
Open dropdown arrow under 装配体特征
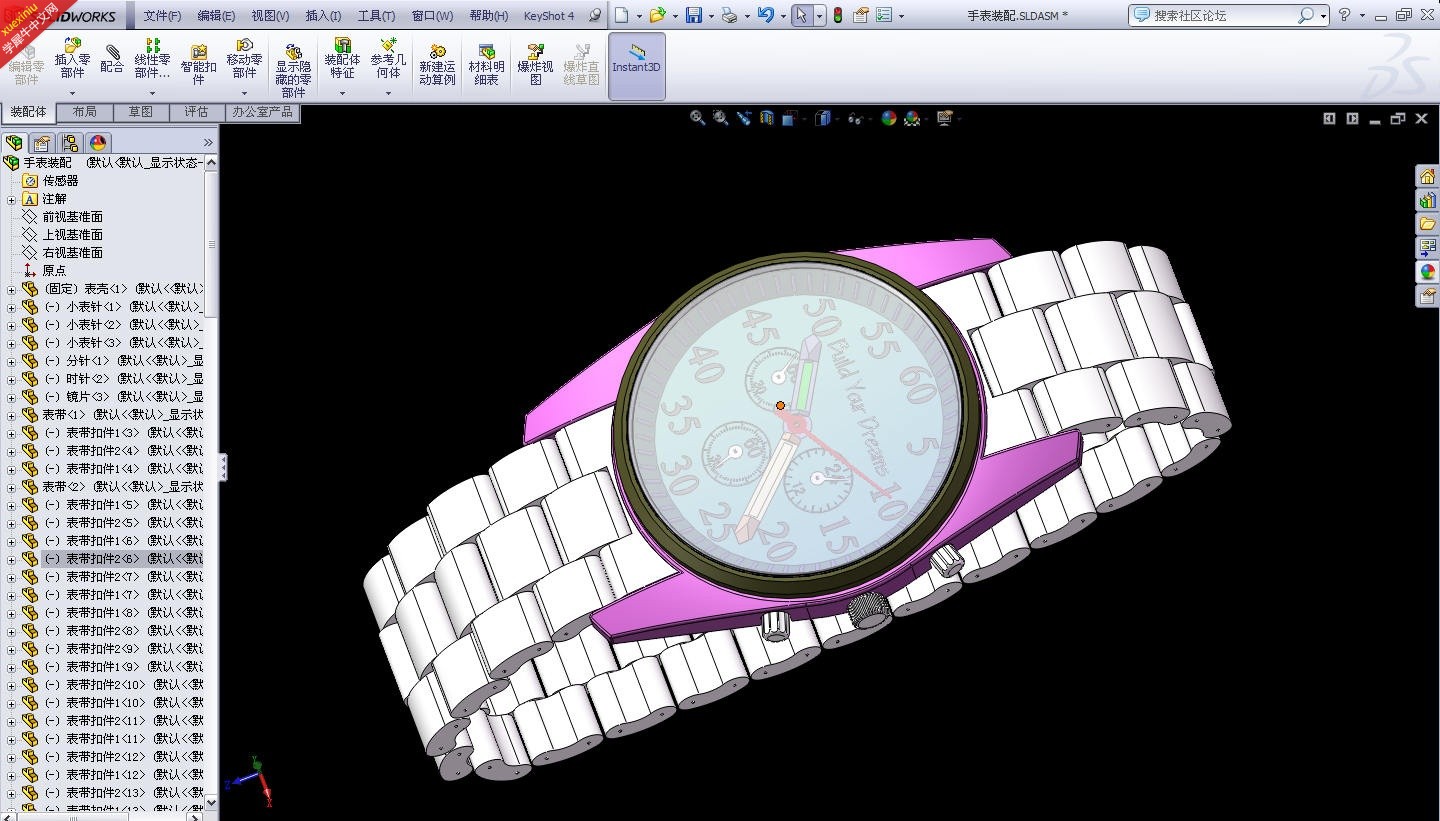342,93
